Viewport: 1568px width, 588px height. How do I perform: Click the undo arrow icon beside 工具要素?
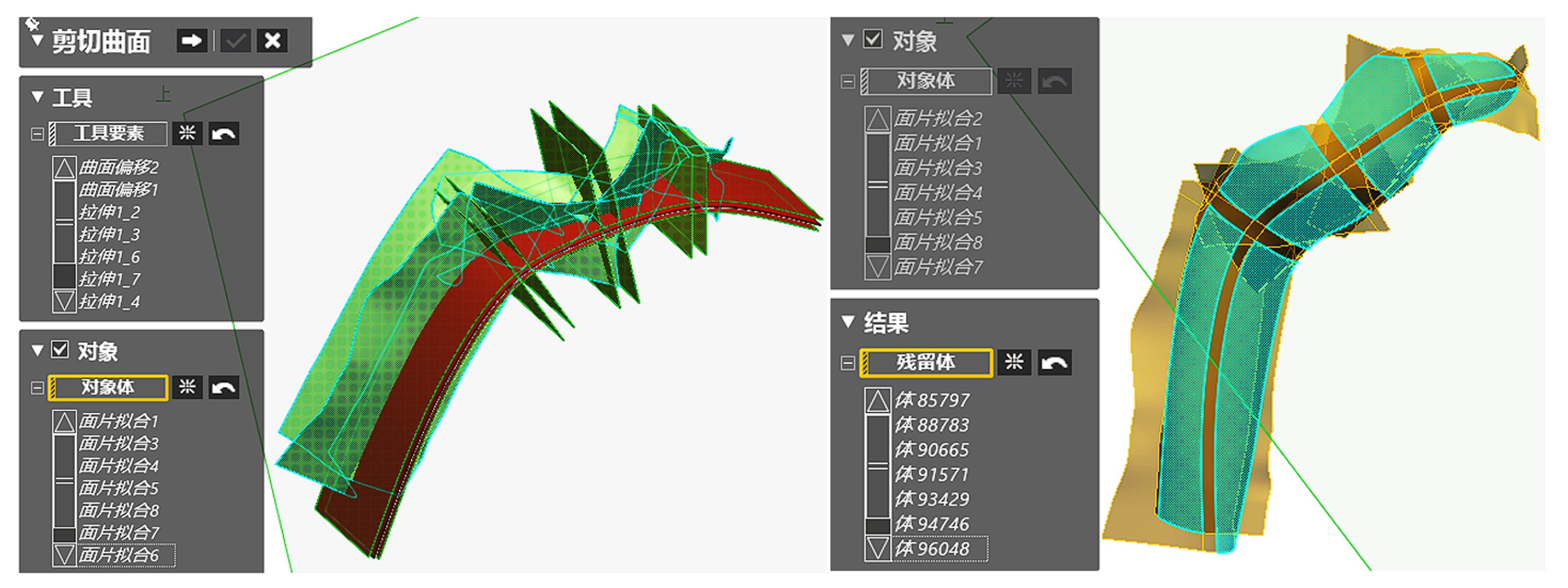click(223, 133)
